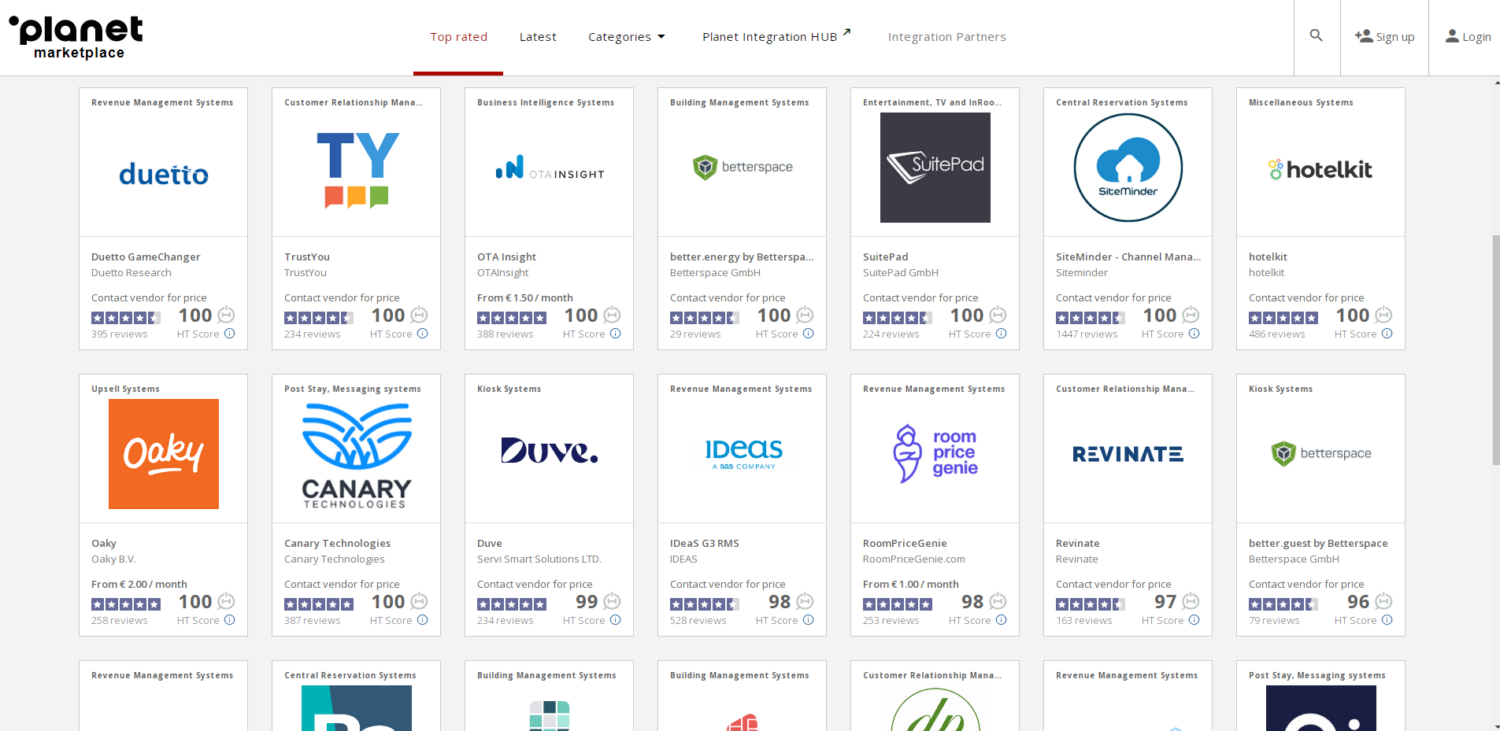The width and height of the screenshot is (1500, 731).
Task: Open the SiteMinder logo thumbnail
Action: 1127,167
